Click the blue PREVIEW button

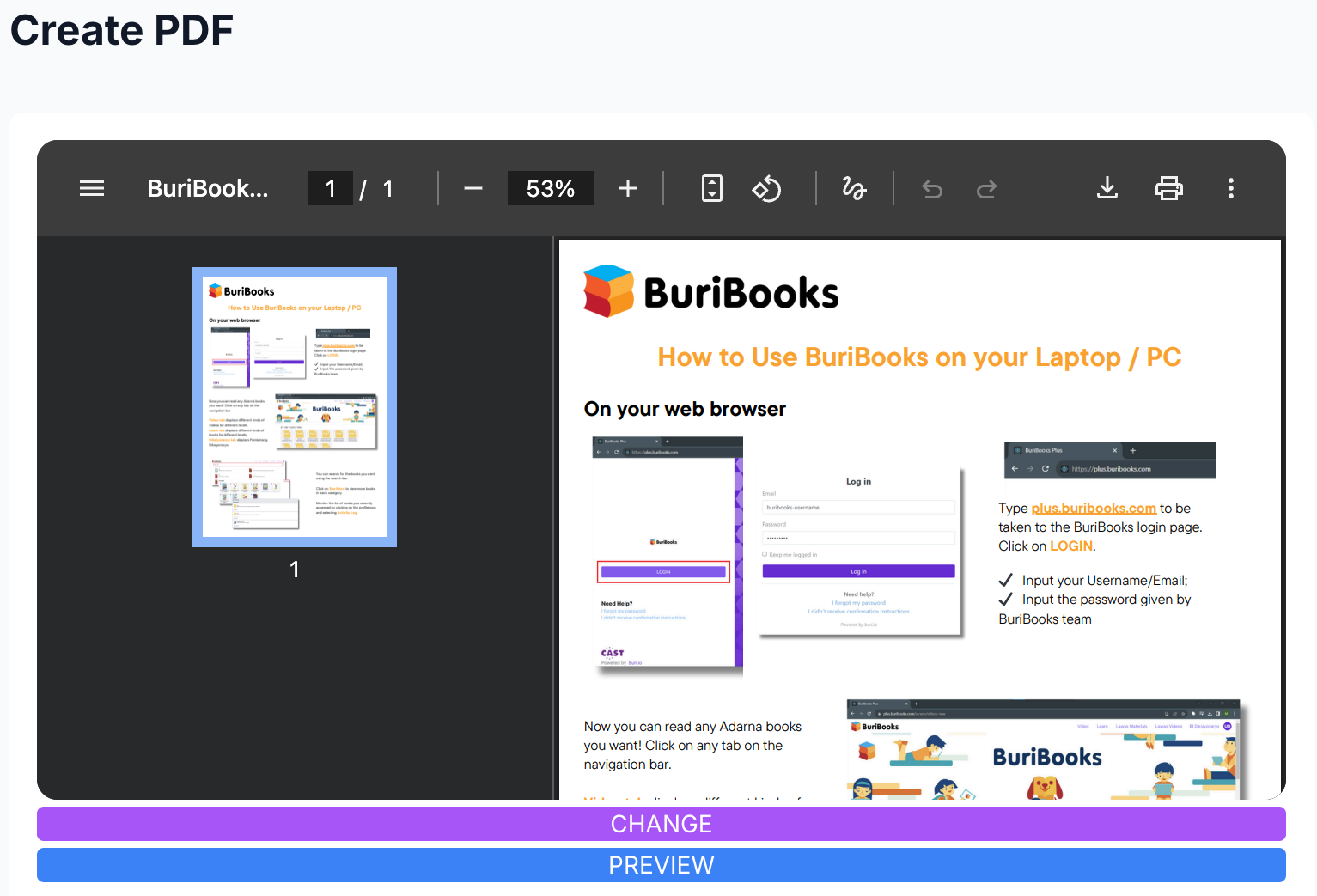pyautogui.click(x=662, y=865)
